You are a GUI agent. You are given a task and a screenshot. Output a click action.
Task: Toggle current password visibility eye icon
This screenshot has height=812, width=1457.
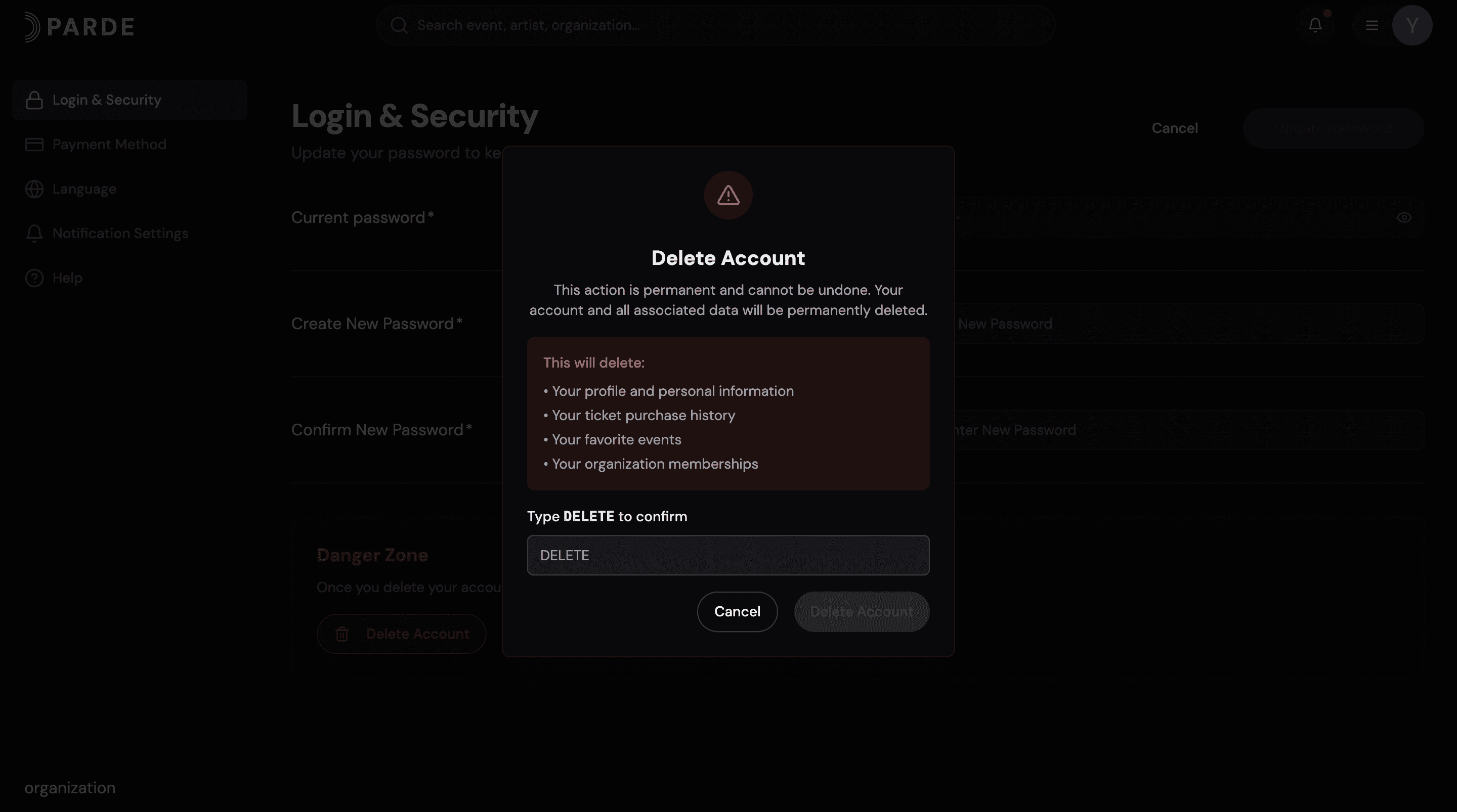point(1404,218)
